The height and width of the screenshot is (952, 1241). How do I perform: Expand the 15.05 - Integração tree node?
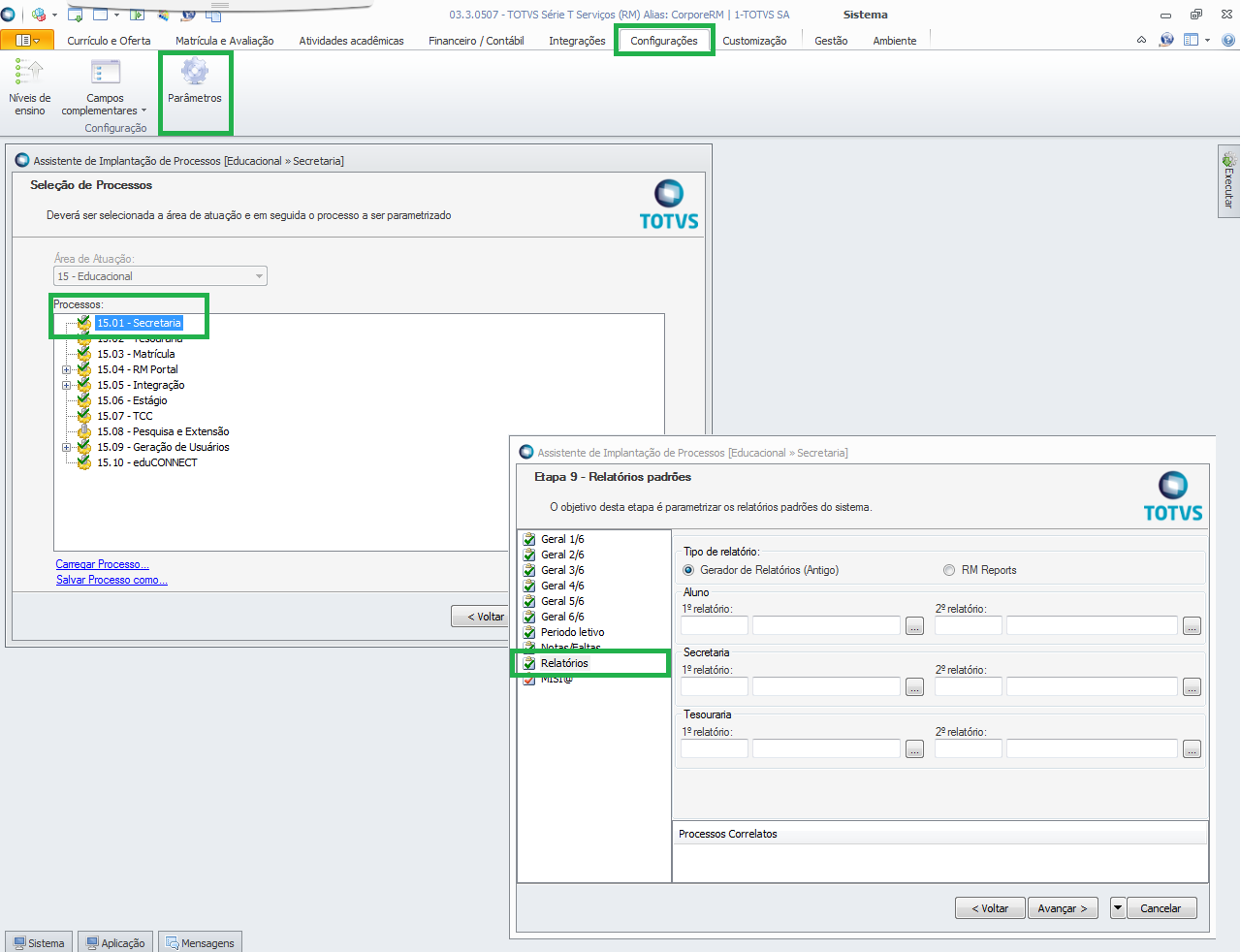click(67, 385)
